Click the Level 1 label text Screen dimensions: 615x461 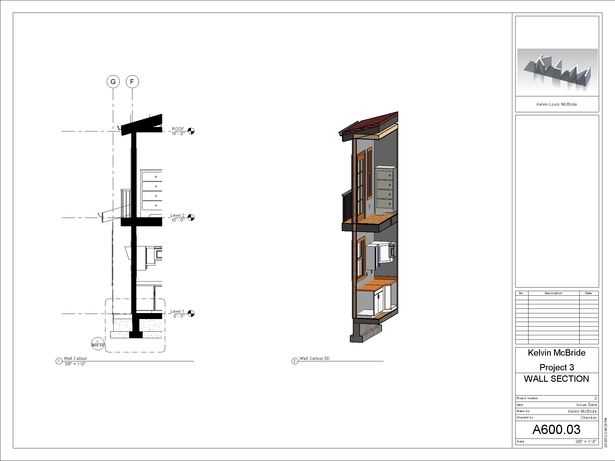pyautogui.click(x=177, y=311)
